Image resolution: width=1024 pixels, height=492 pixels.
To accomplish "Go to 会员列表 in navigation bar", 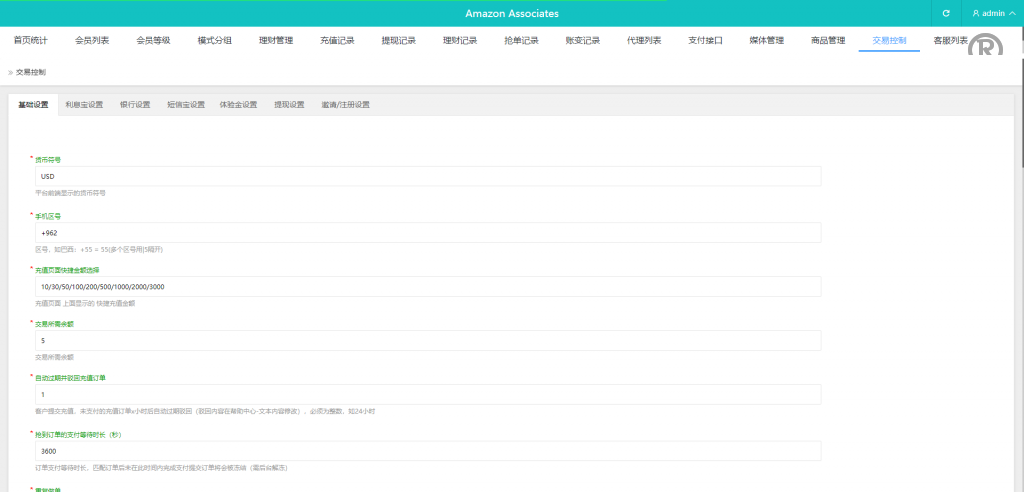I will (92, 41).
